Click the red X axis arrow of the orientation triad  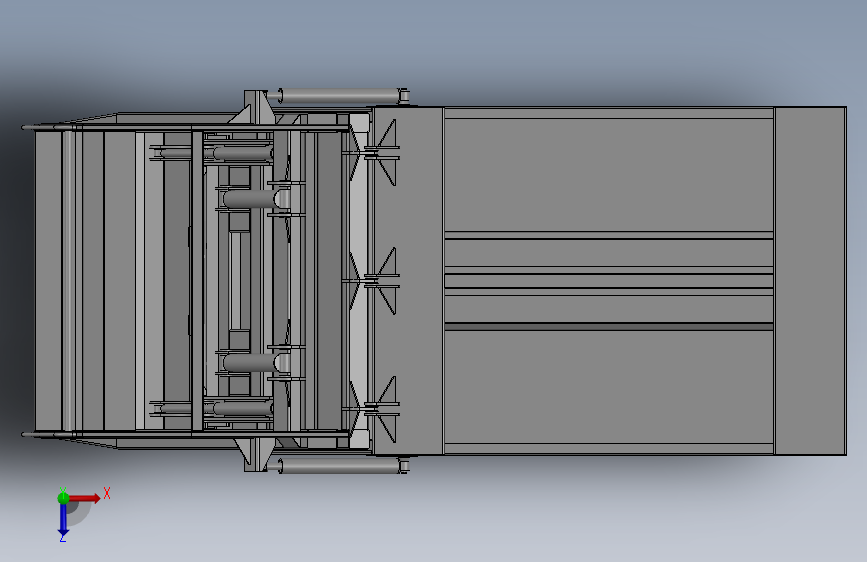coord(84,498)
